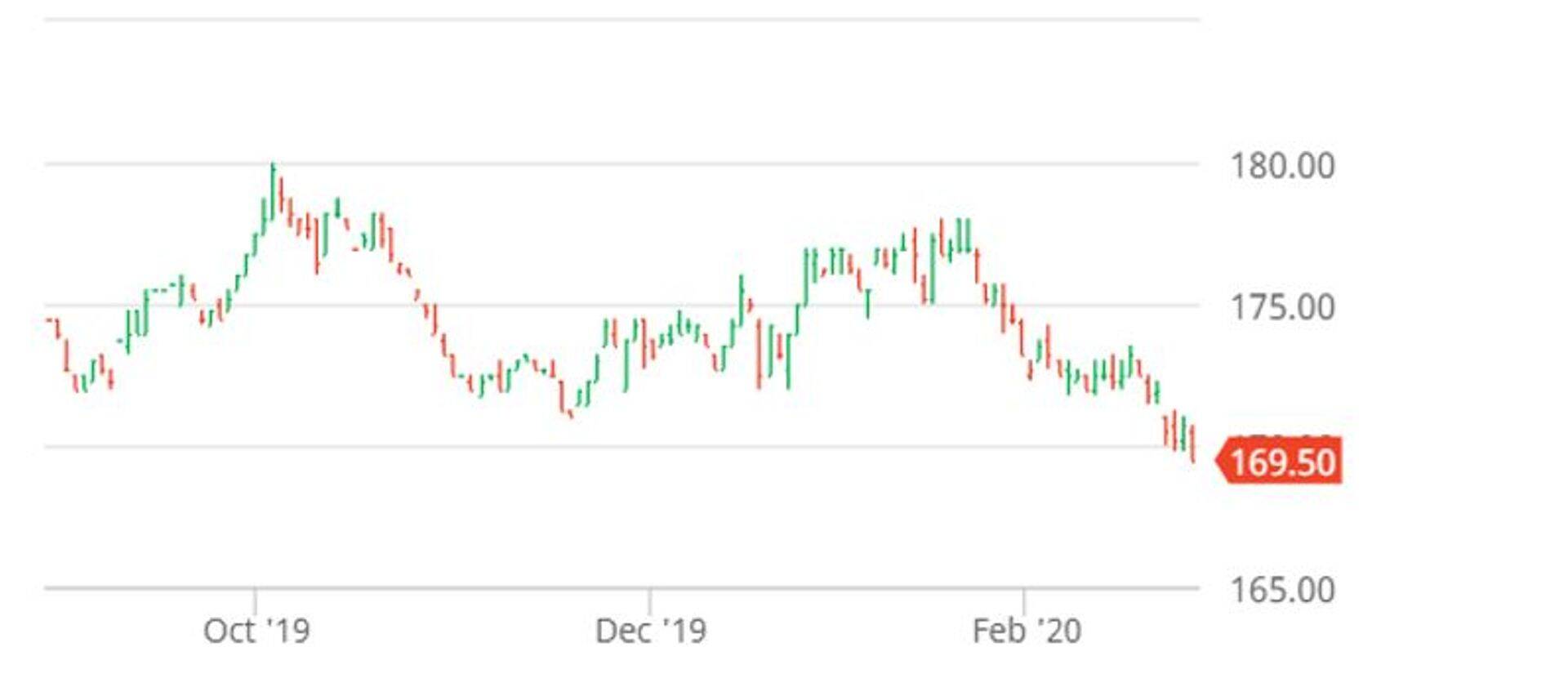Click the 180.00 price axis label
The height and width of the screenshot is (683, 1568).
(x=1281, y=166)
